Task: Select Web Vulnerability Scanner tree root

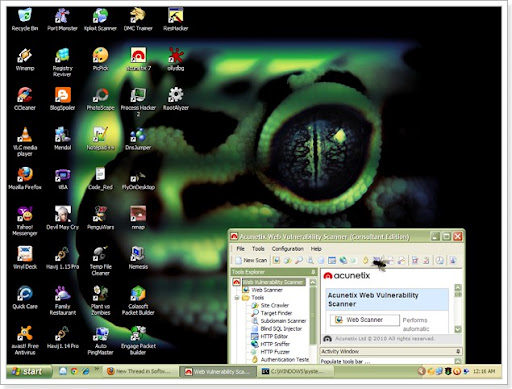Action: [273, 282]
